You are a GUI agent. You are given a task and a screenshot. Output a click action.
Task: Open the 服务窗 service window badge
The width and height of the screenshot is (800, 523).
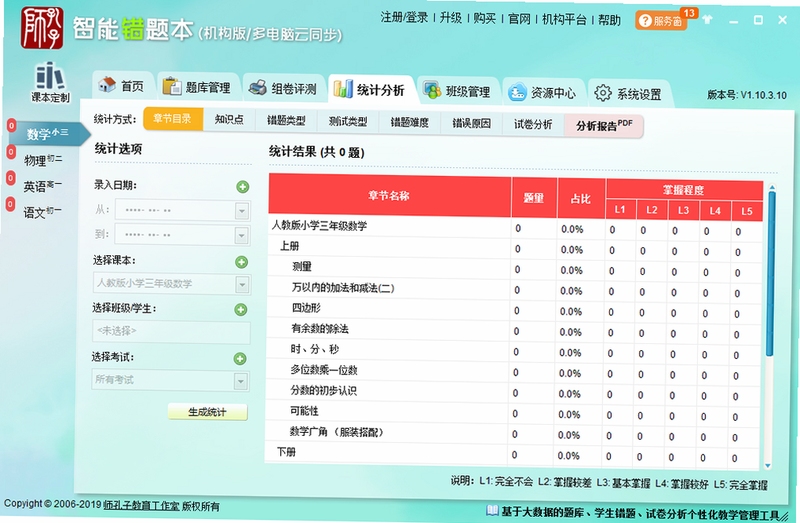point(661,20)
